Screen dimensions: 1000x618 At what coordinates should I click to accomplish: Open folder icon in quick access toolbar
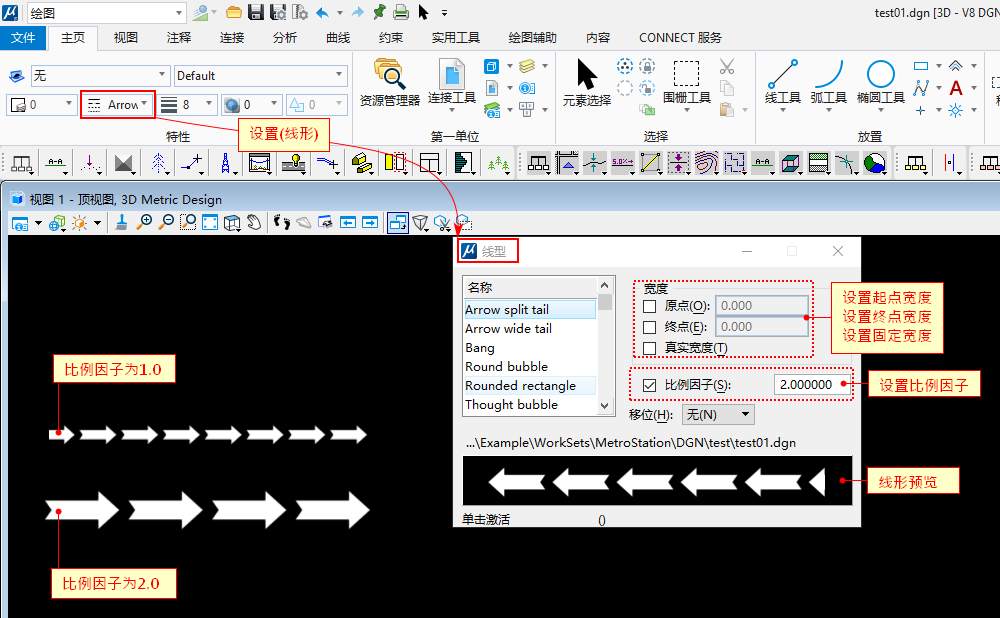click(234, 11)
